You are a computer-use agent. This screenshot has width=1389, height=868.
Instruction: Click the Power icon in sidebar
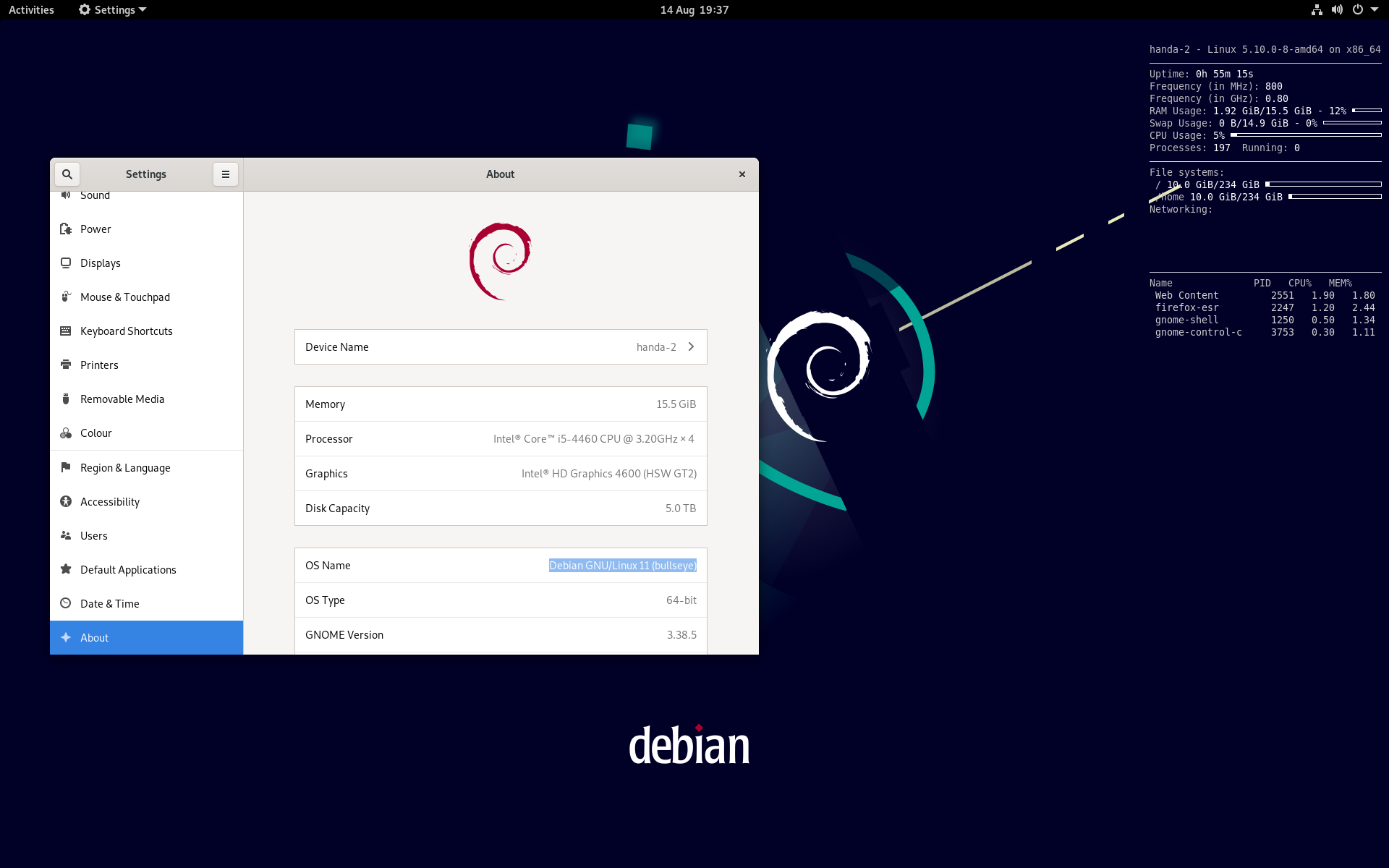coord(66,229)
